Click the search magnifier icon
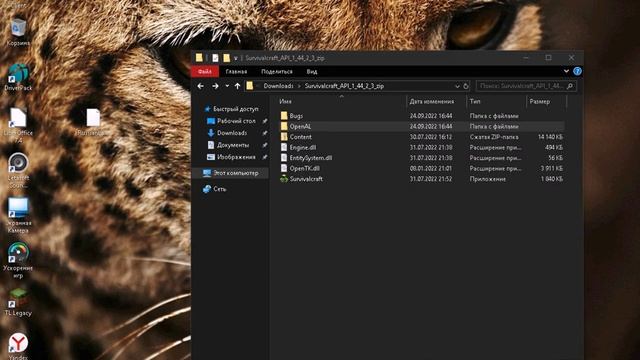 [x=570, y=86]
